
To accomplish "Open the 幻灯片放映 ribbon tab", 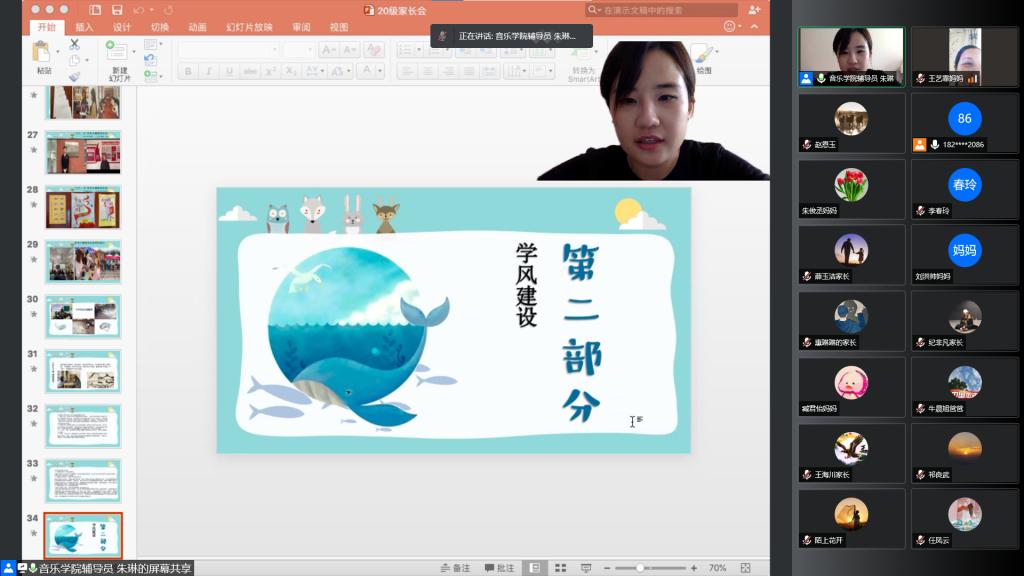I will coord(249,27).
